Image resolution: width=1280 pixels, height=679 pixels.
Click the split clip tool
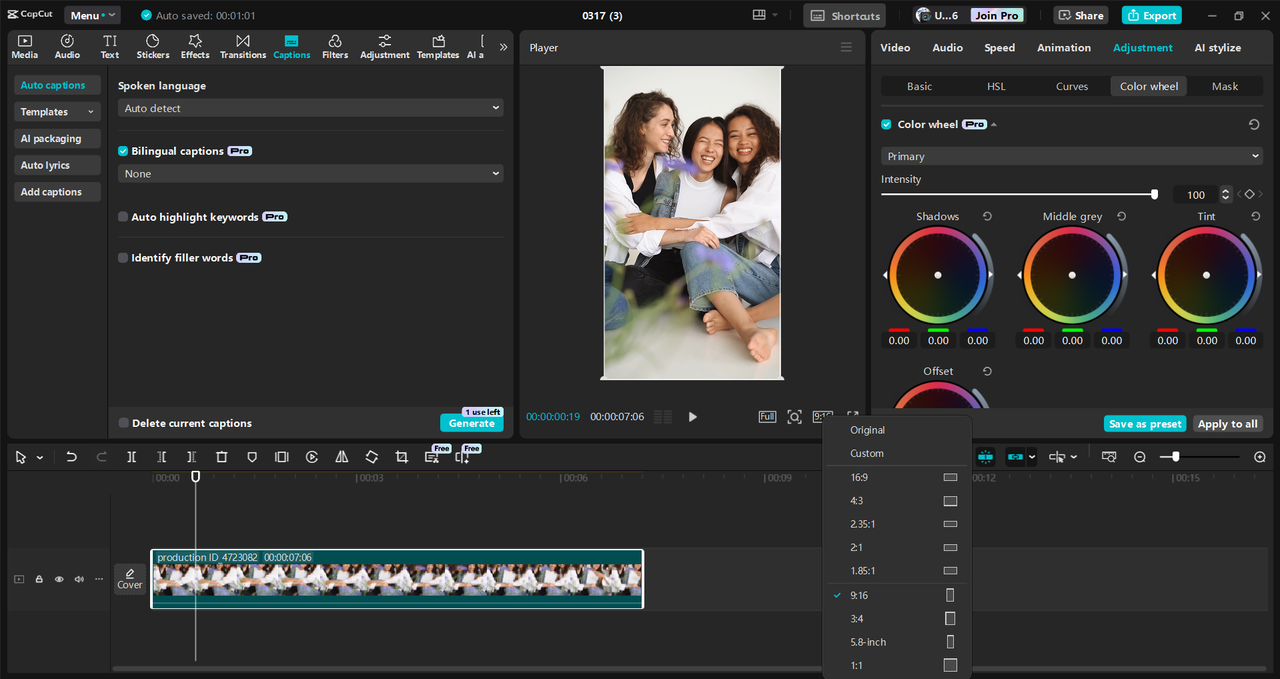131,457
